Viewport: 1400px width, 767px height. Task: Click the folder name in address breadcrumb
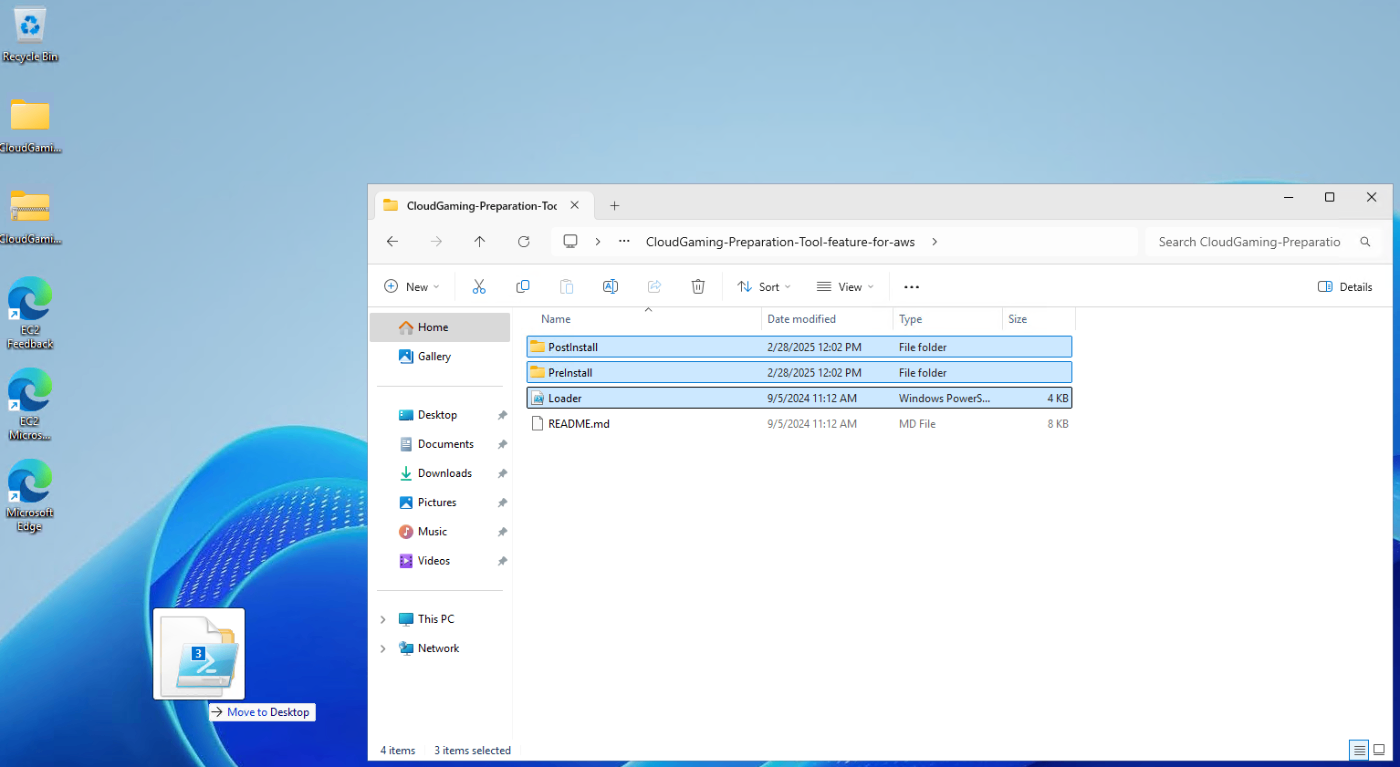tap(780, 242)
